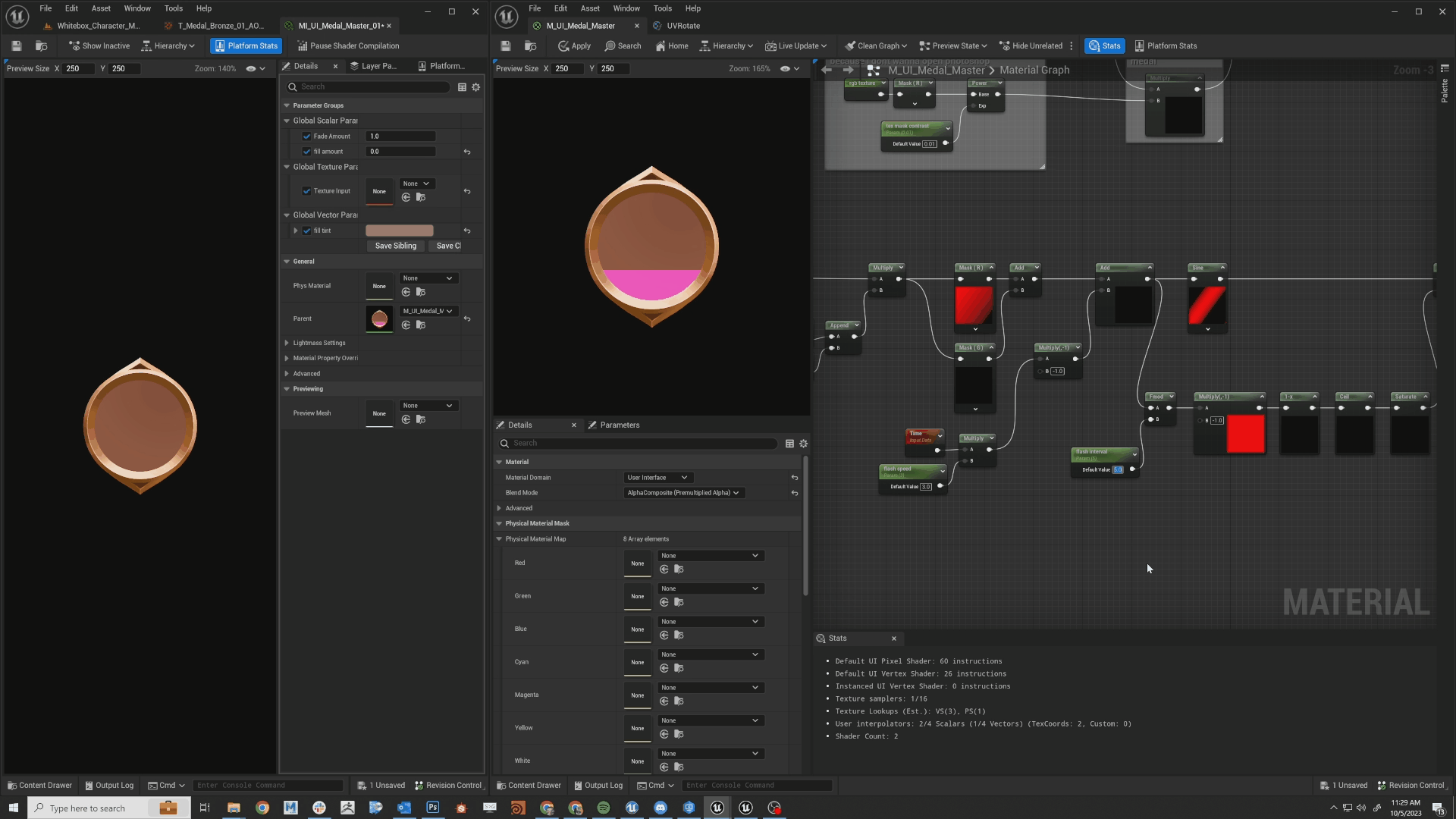
Task: Use selected asset for Phys Material
Action: coord(406,293)
